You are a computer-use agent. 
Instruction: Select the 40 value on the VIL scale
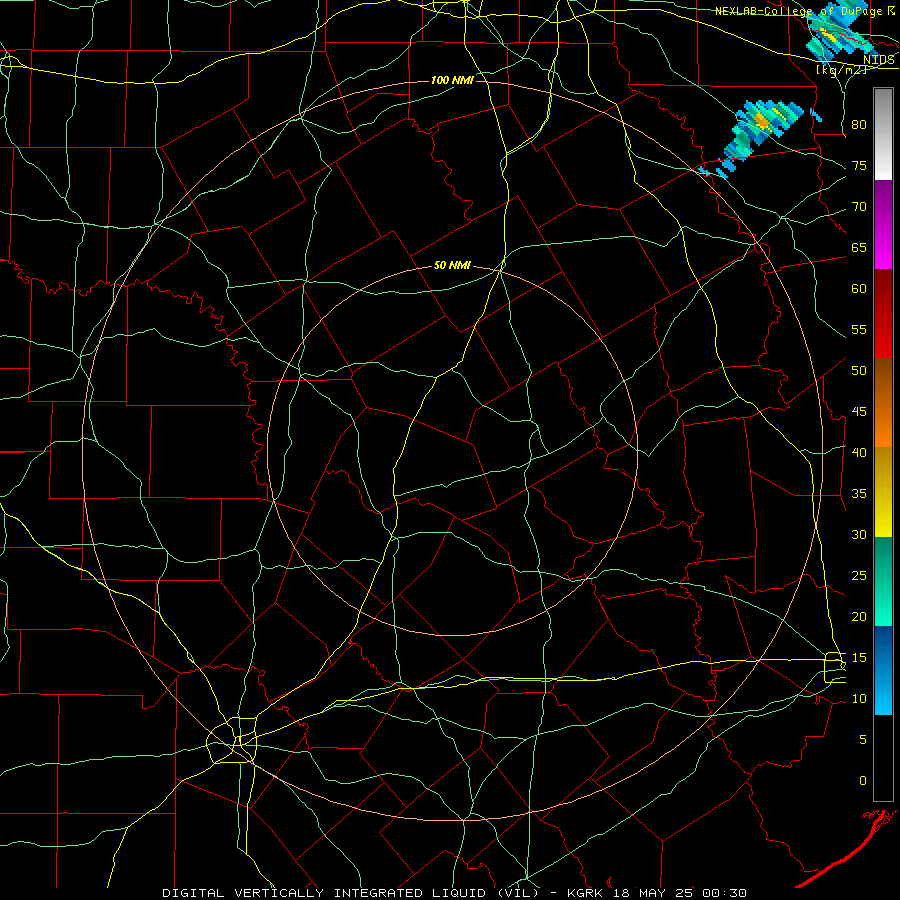[x=859, y=453]
